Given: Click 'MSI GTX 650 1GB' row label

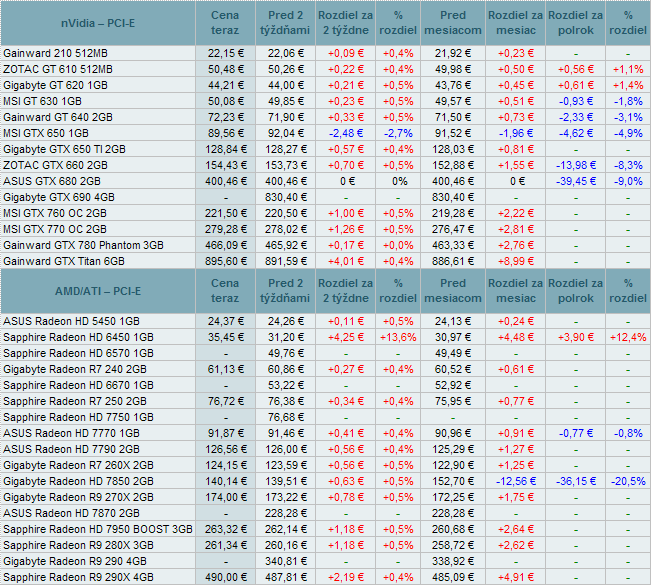Looking at the screenshot, I should (x=46, y=133).
